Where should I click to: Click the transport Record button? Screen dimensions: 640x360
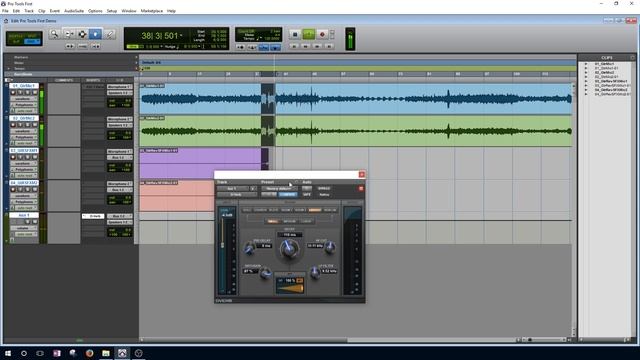[x=322, y=34]
